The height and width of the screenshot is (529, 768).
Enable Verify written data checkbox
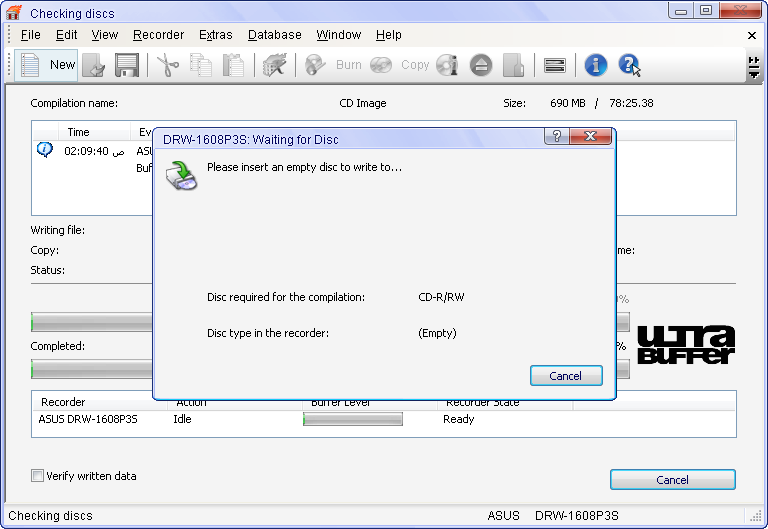point(37,476)
